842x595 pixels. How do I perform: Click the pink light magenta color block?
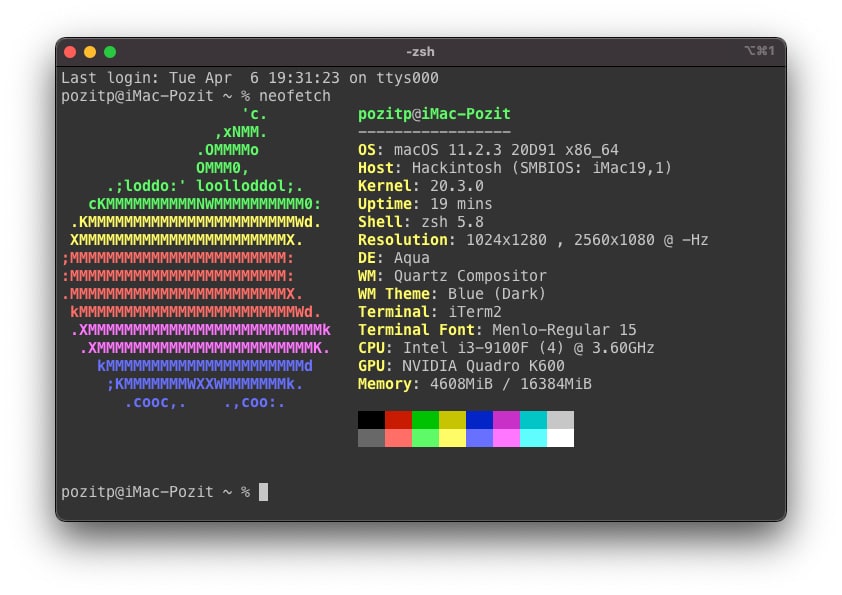pyautogui.click(x=506, y=438)
